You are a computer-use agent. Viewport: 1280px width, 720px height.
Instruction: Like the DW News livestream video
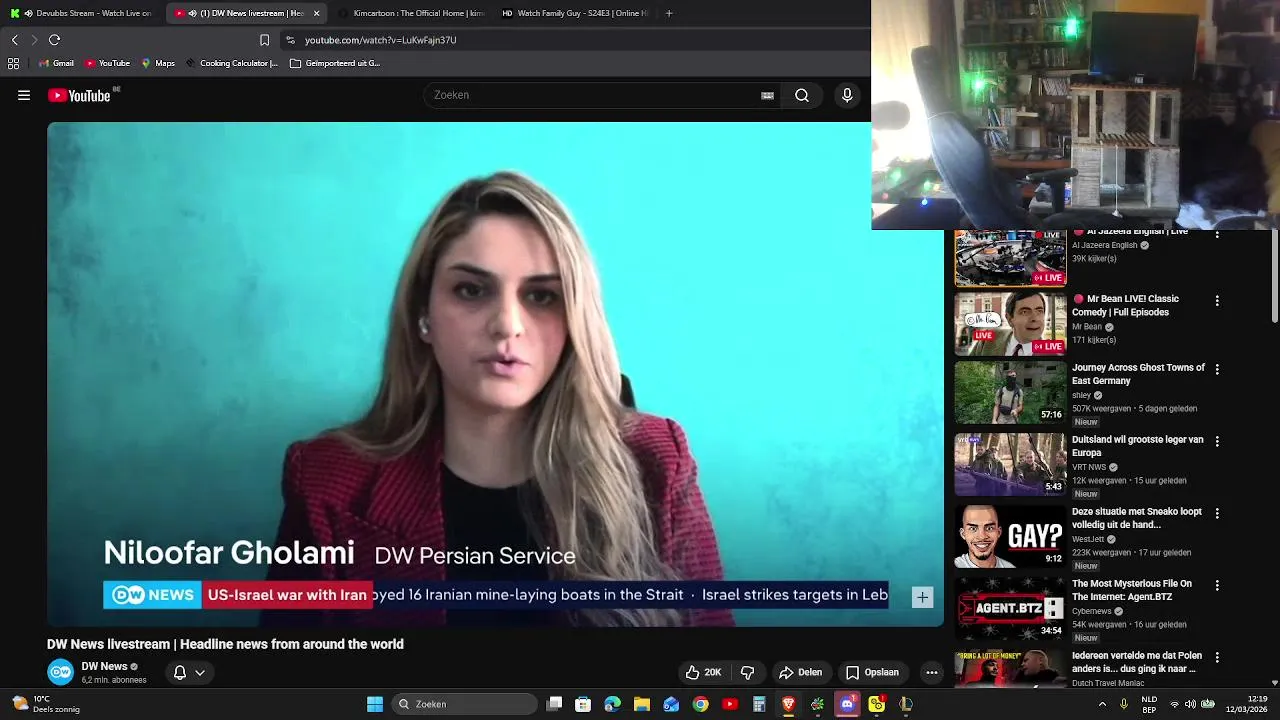[x=703, y=672]
